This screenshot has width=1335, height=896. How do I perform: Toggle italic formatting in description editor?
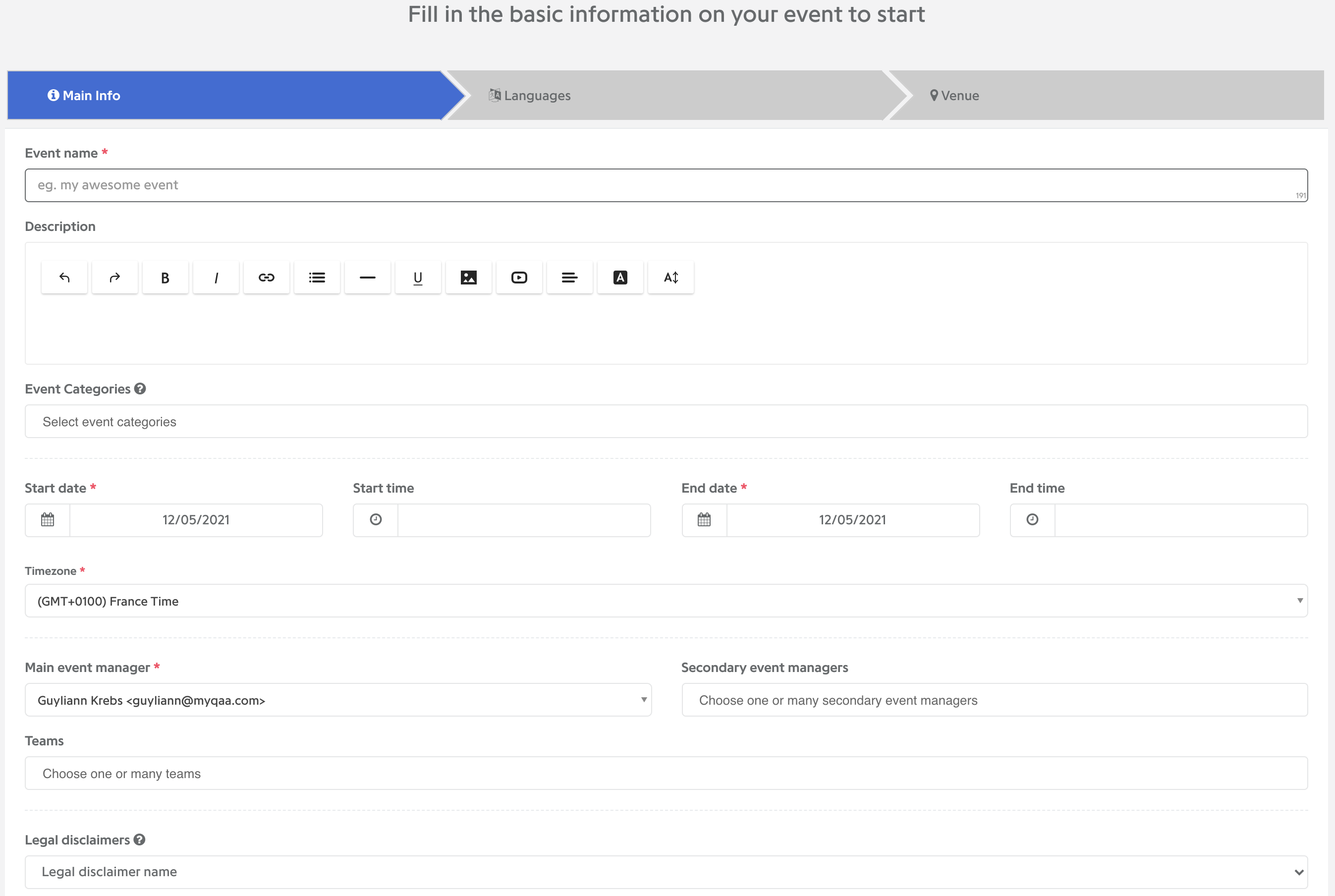[216, 278]
